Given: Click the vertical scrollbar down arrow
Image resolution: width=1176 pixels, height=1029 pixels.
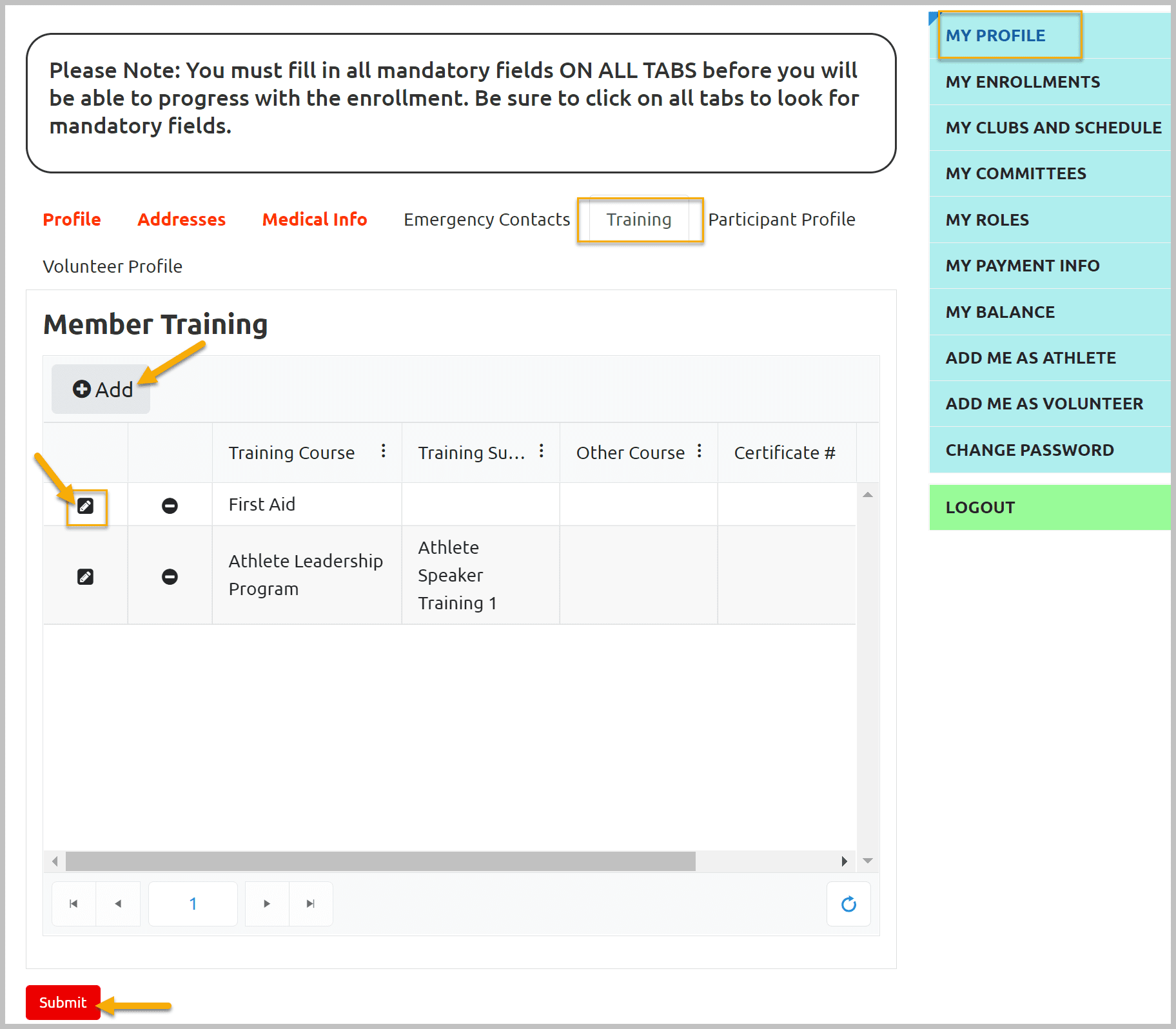Looking at the screenshot, I should (x=868, y=861).
